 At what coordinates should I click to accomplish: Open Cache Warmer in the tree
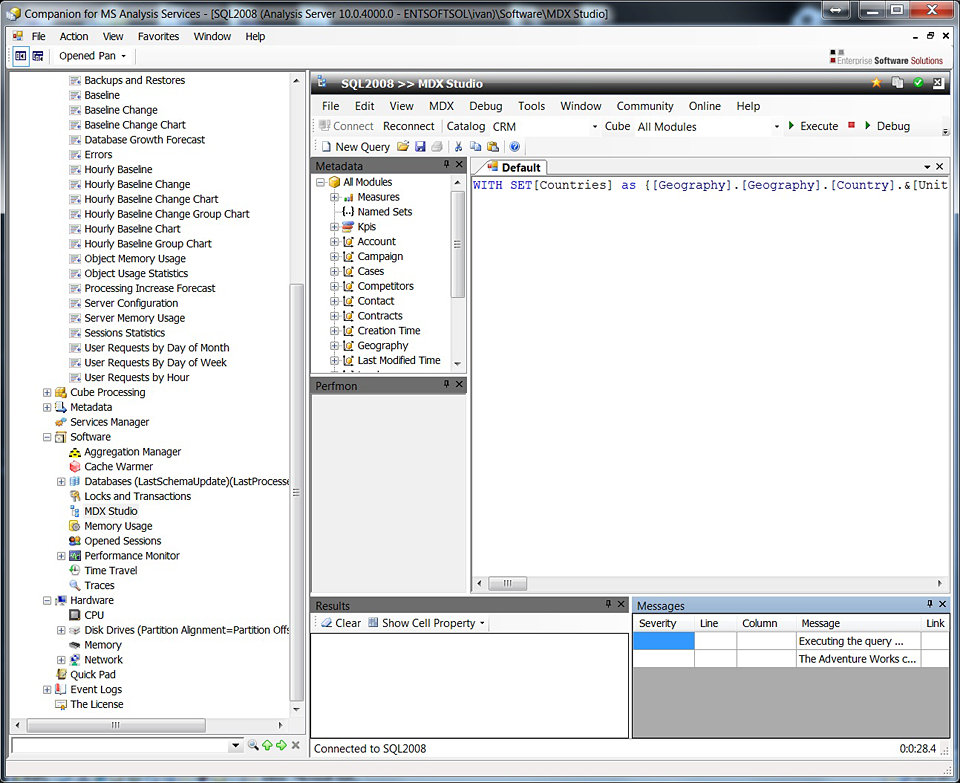pos(118,466)
